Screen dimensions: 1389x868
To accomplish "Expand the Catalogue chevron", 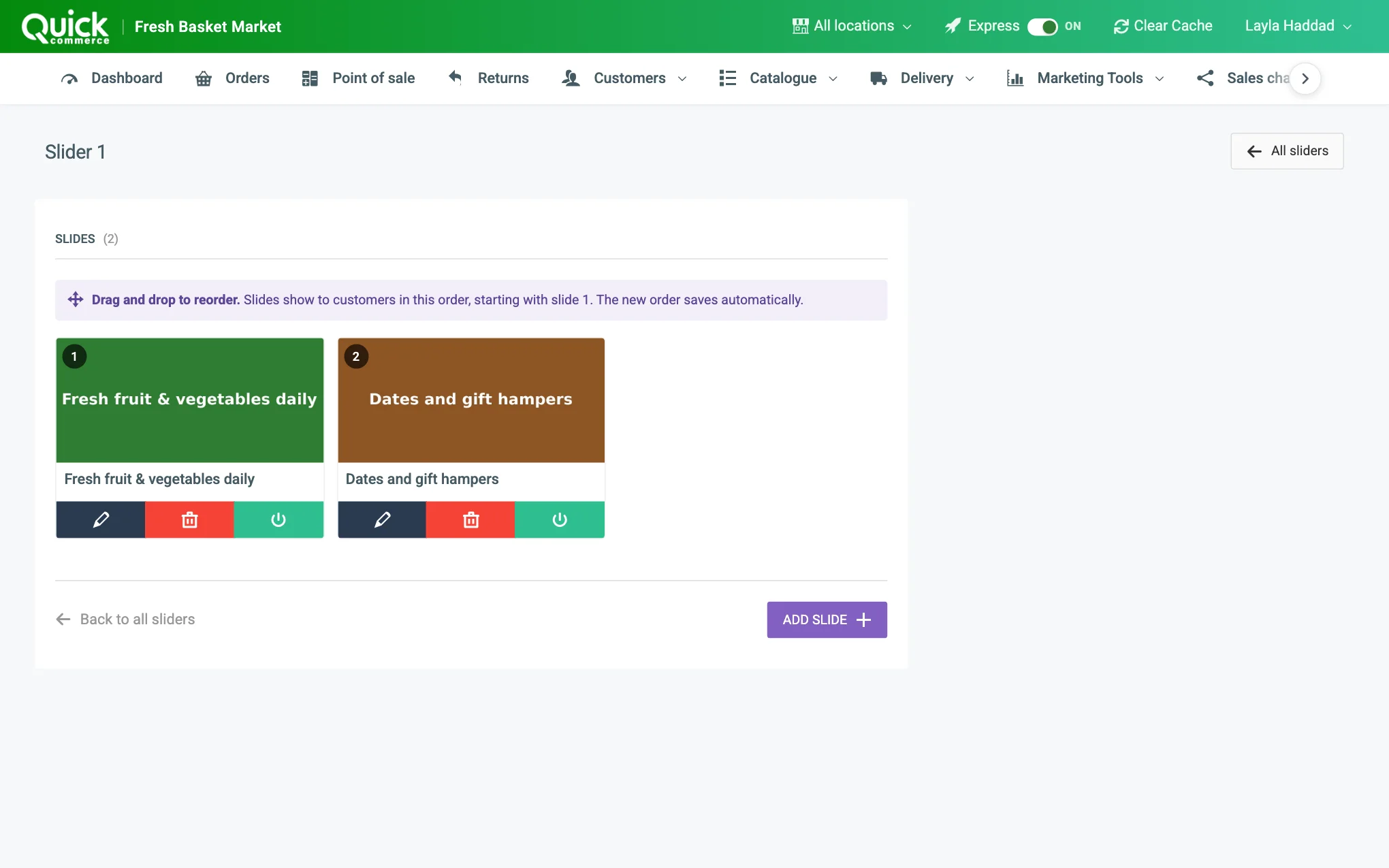I will point(833,79).
